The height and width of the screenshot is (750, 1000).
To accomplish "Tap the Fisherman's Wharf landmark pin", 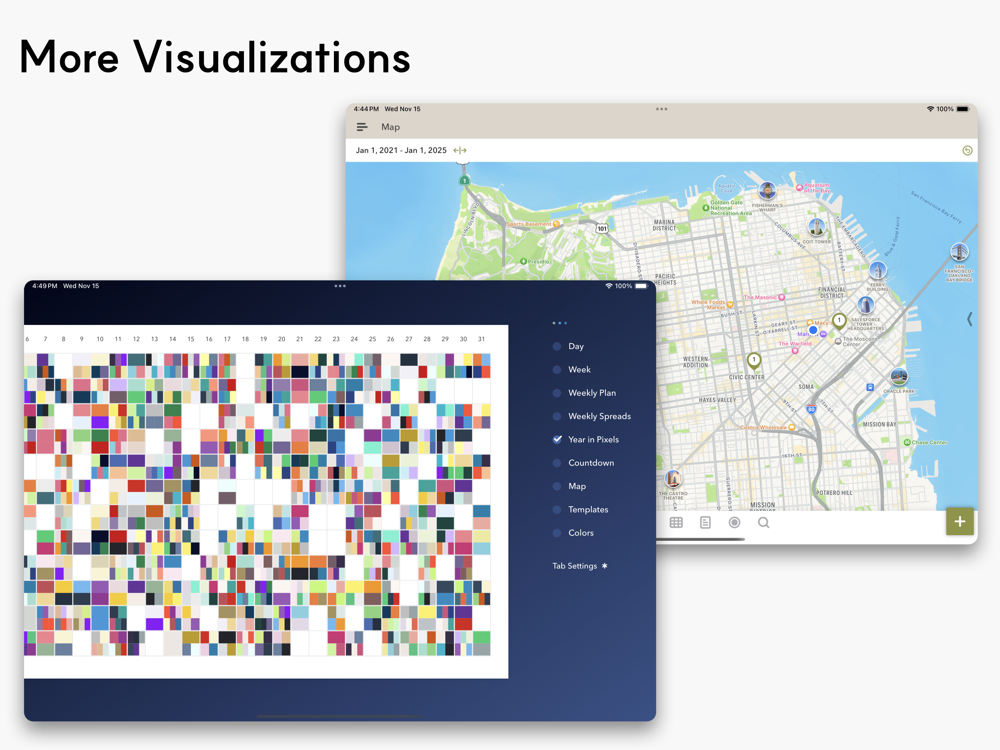I will click(767, 190).
